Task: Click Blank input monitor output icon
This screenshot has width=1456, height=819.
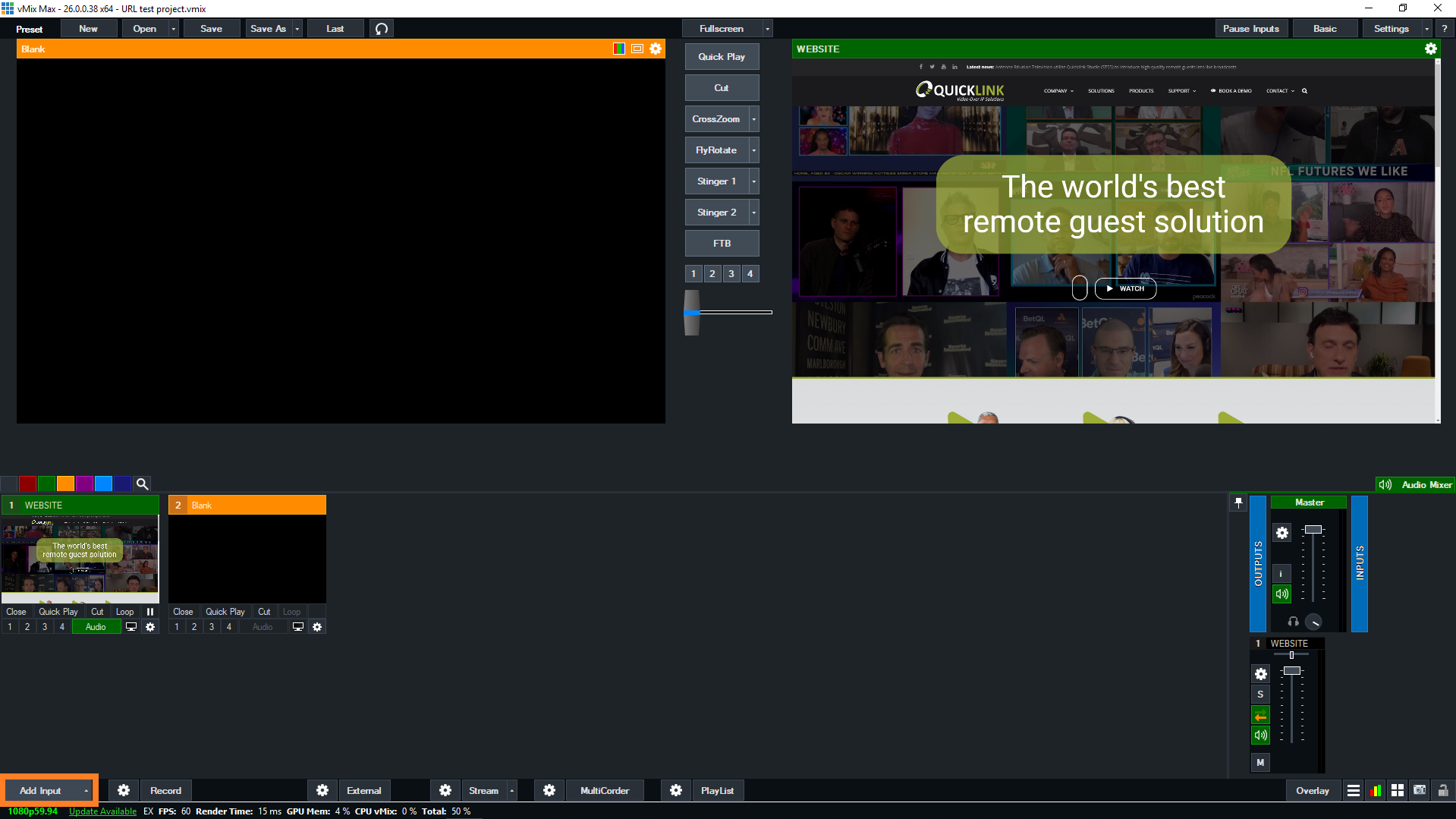Action: coord(298,627)
